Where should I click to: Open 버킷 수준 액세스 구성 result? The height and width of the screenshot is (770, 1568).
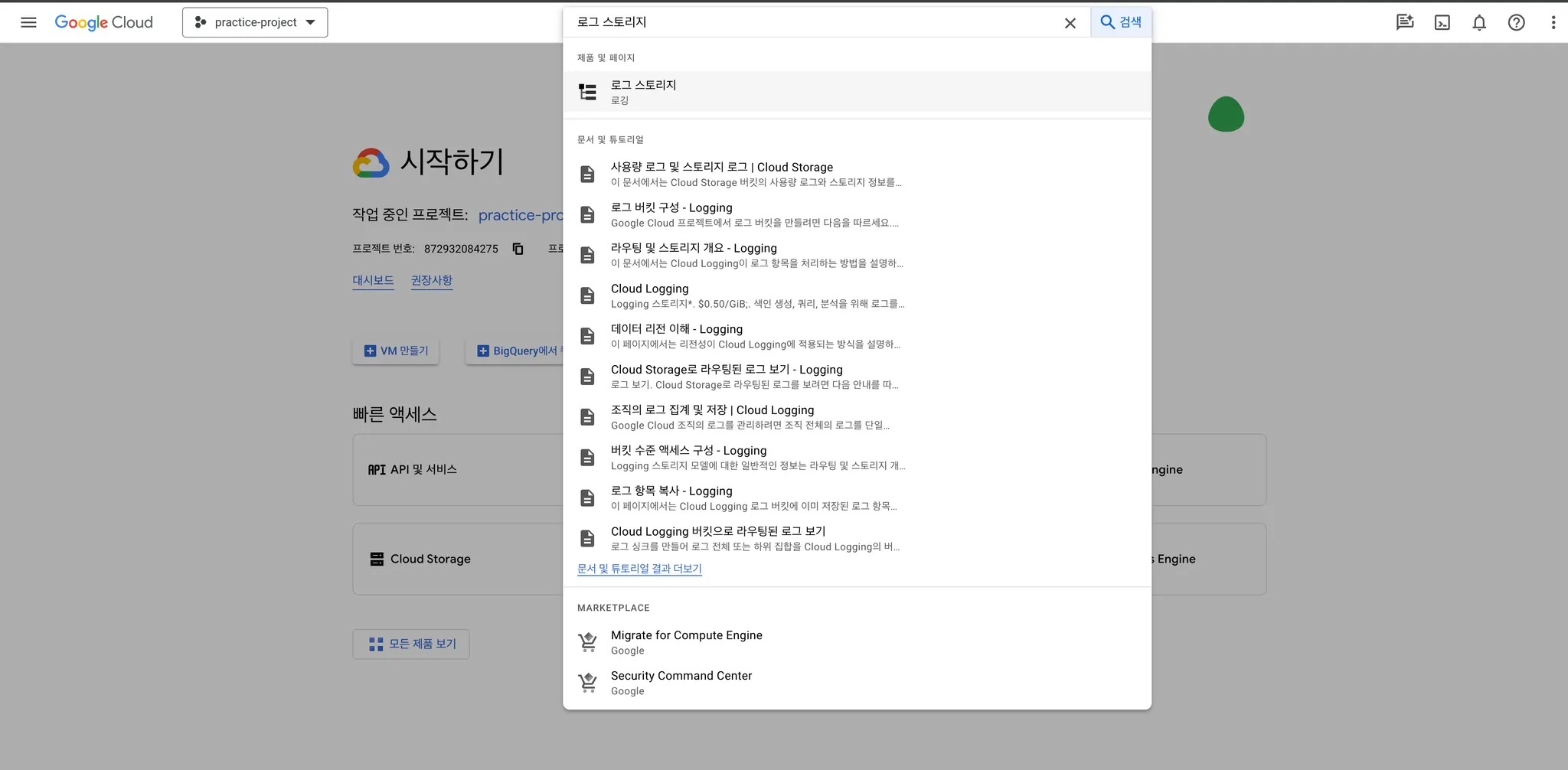coord(857,458)
